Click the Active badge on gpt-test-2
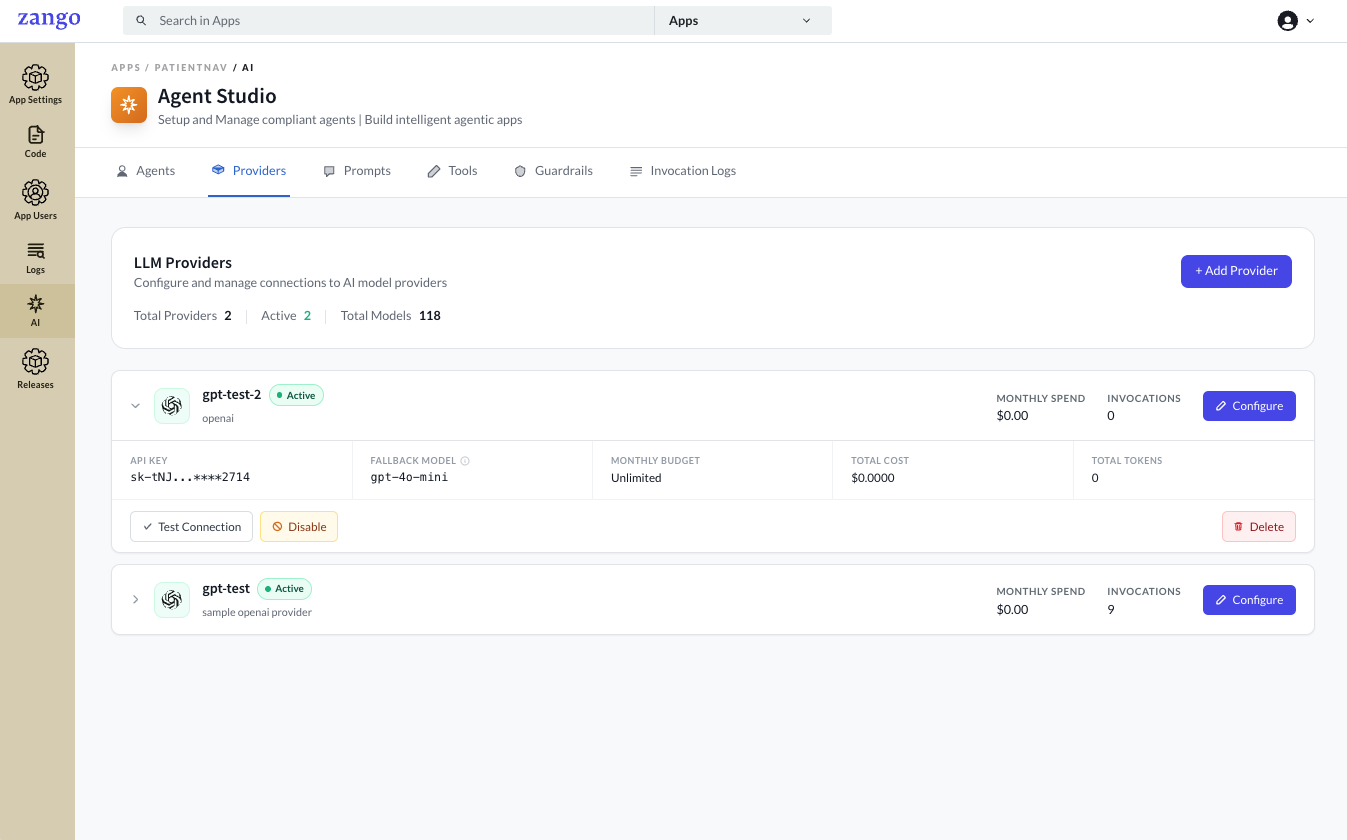 (296, 395)
